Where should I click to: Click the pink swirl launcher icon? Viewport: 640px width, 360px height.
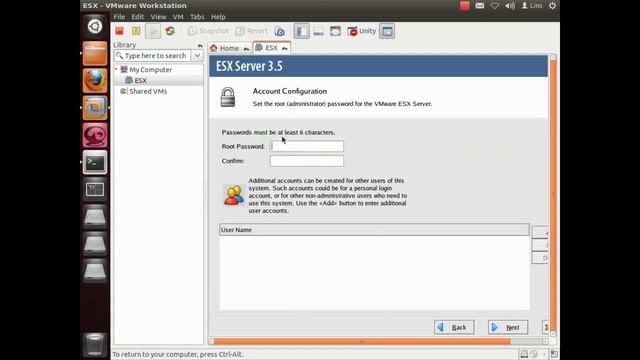pos(95,135)
